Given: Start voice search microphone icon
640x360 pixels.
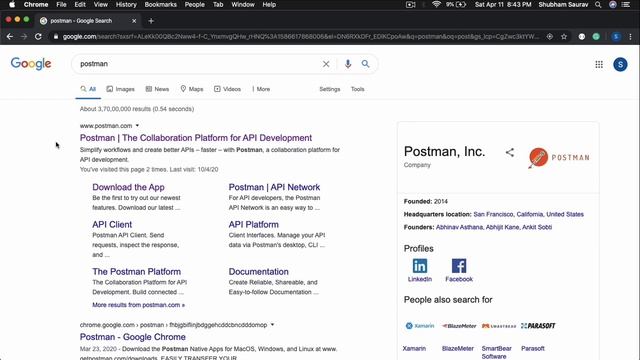Looking at the screenshot, I should [x=348, y=64].
